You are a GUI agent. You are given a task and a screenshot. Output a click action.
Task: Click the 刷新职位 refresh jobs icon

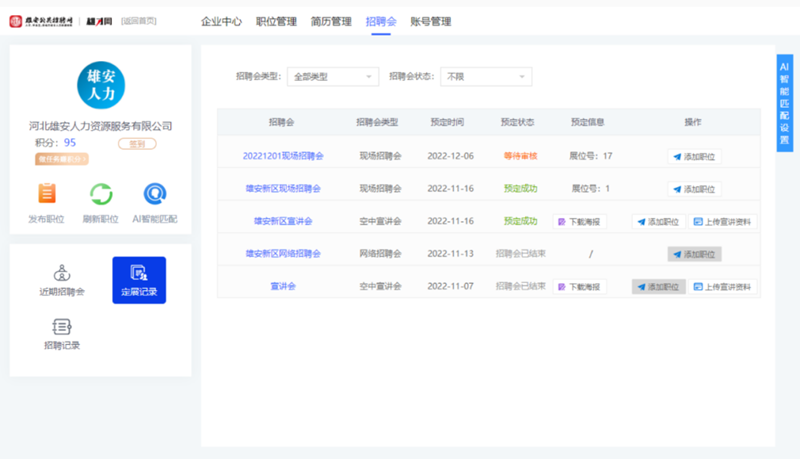(101, 194)
